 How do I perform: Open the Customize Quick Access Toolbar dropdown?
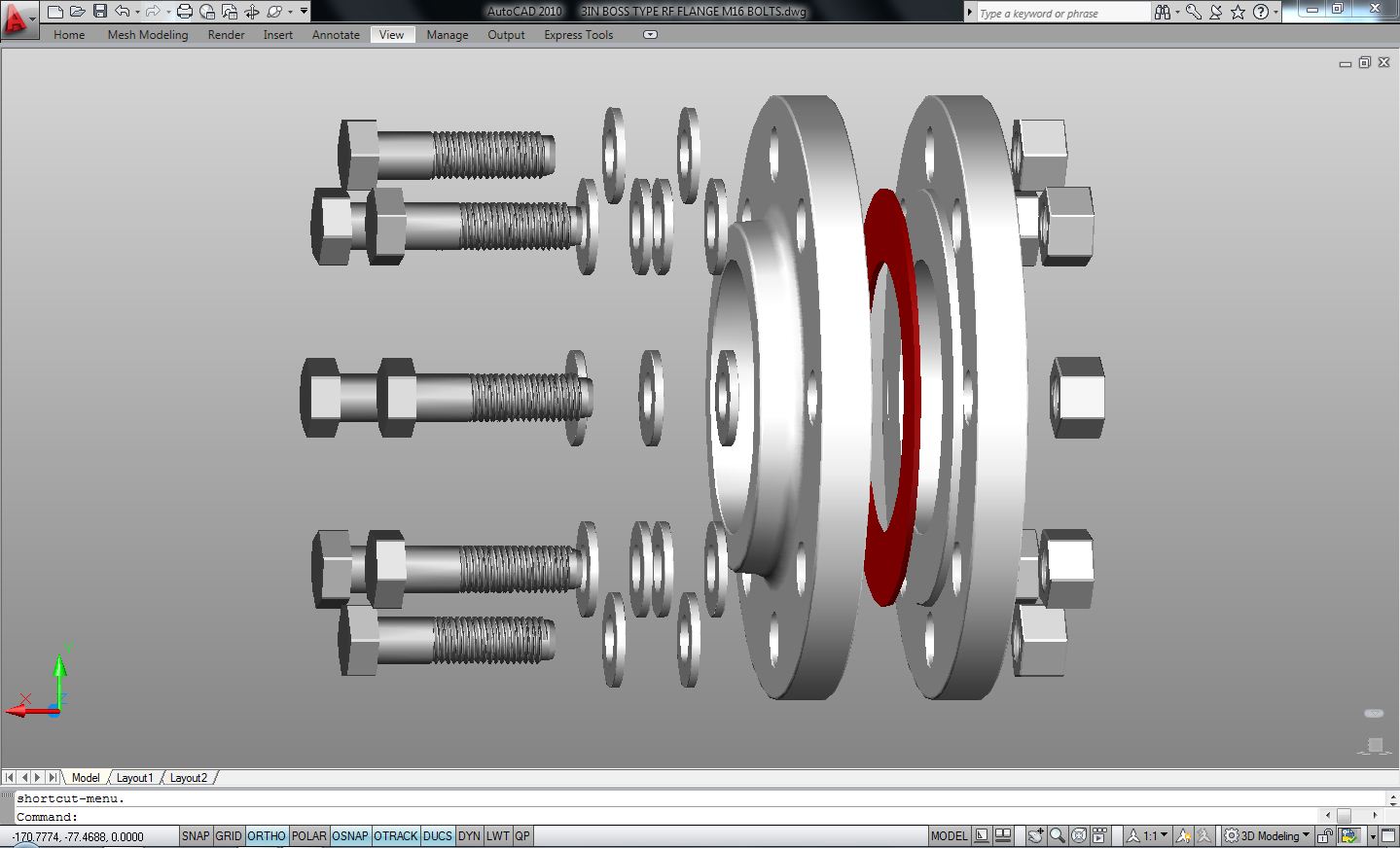click(305, 12)
